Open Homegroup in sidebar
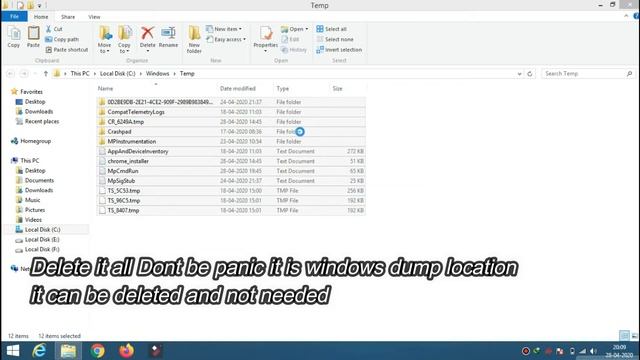This screenshot has height=360, width=640. point(36,141)
